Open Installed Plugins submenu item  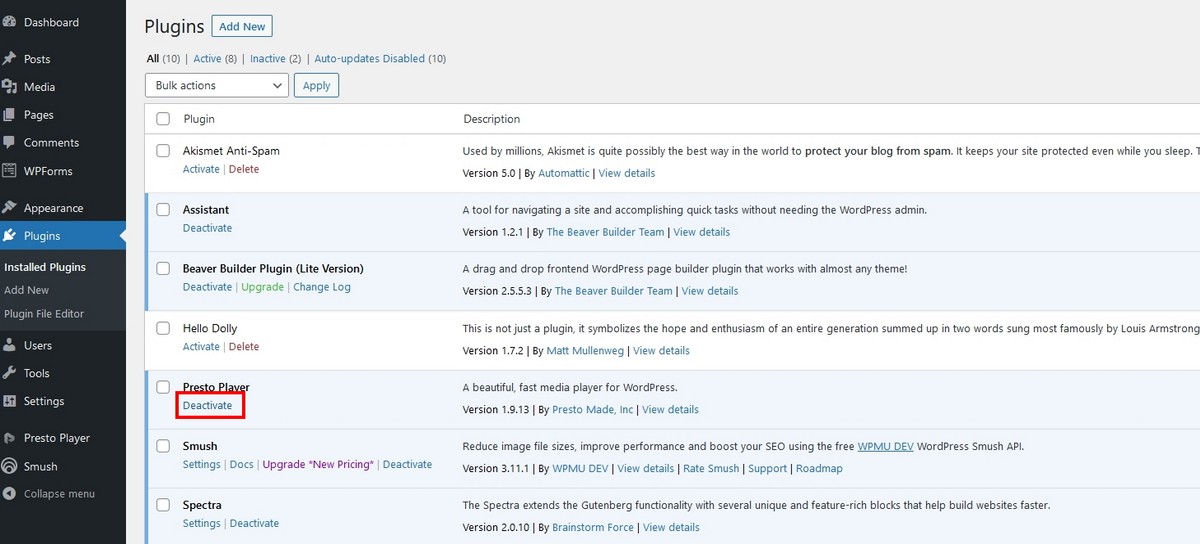(45, 267)
